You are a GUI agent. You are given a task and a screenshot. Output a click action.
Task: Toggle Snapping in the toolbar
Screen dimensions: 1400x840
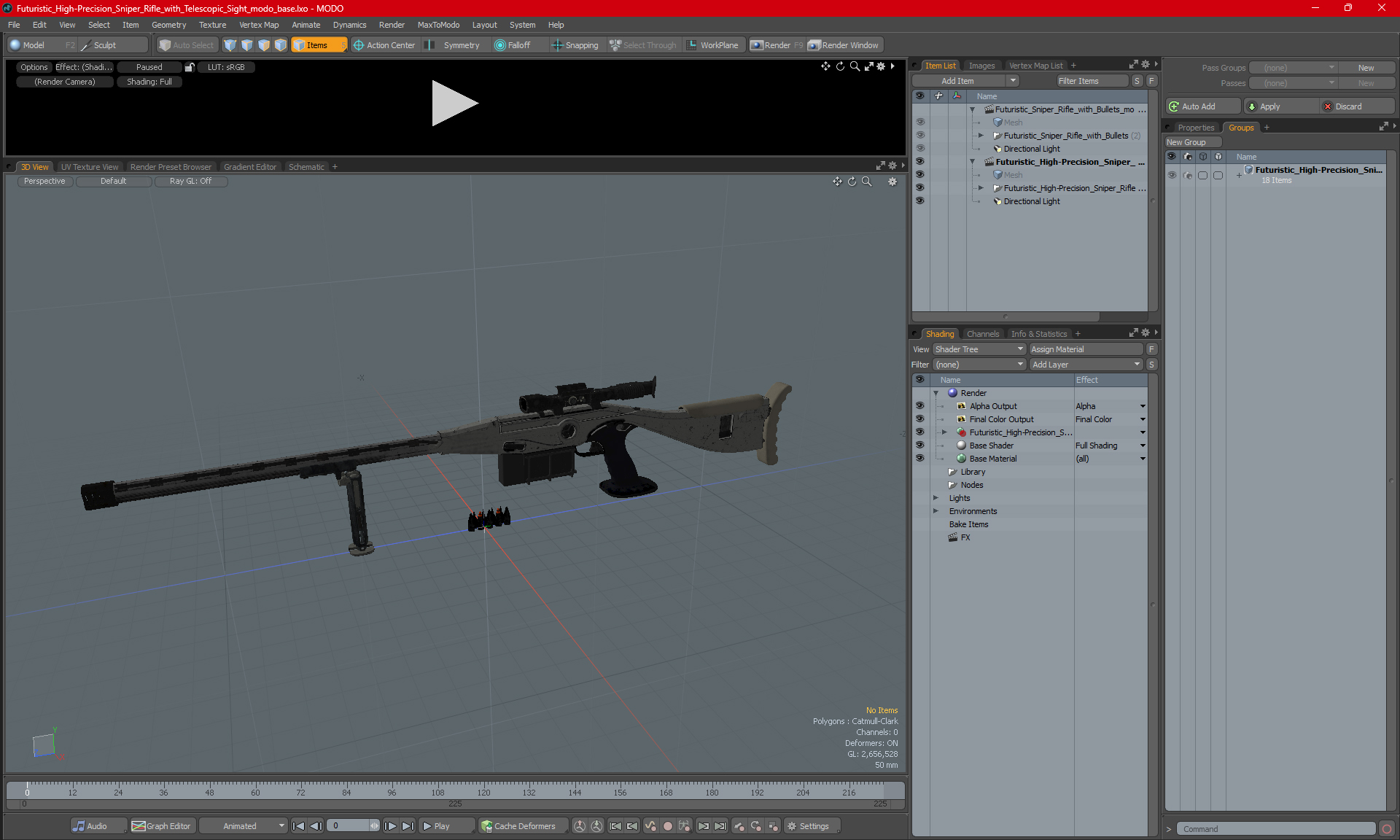point(575,45)
